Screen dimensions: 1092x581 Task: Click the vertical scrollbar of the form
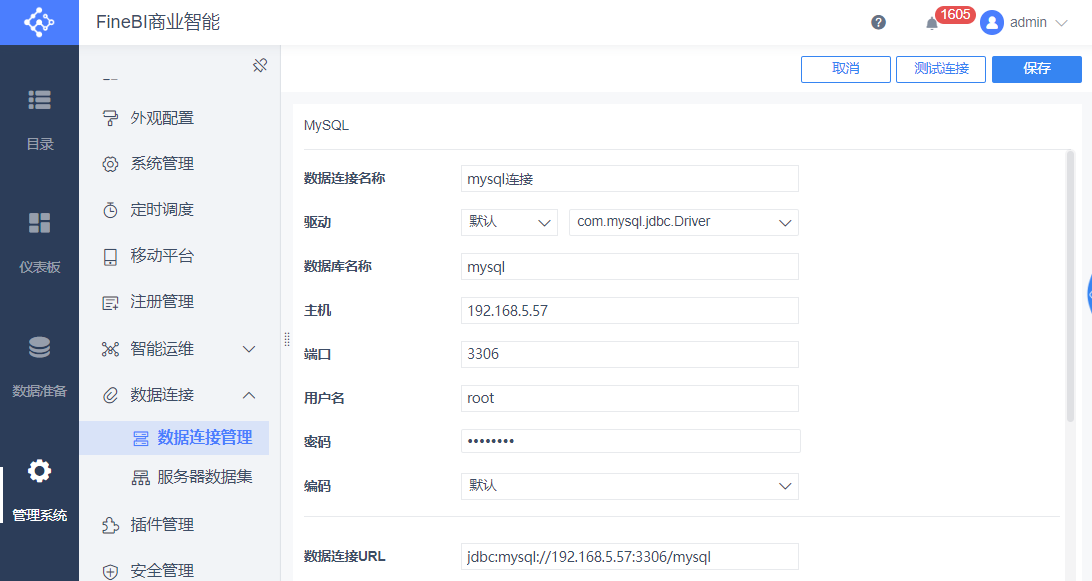[x=1070, y=287]
